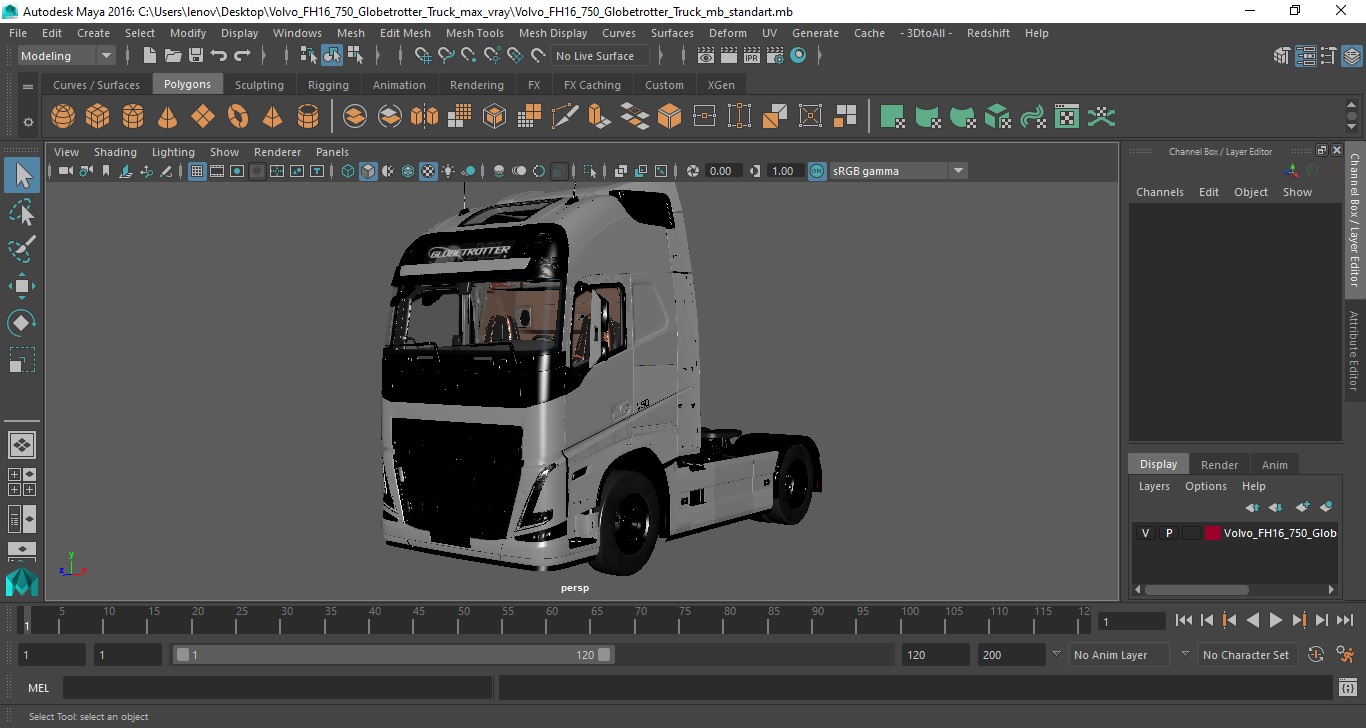Activate the Scale tool
The width and height of the screenshot is (1366, 728).
click(x=22, y=360)
